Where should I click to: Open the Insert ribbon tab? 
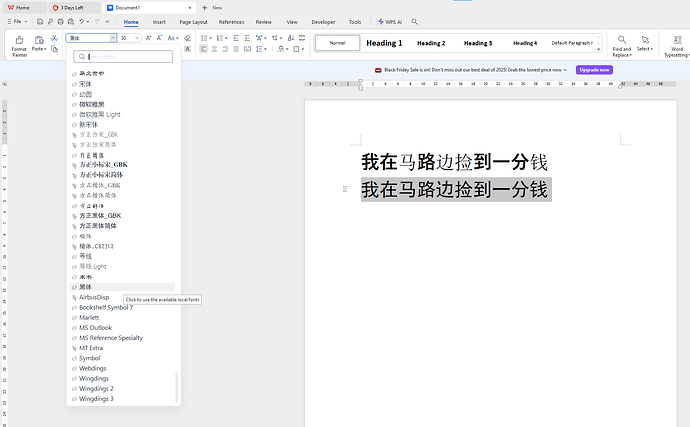[x=159, y=22]
